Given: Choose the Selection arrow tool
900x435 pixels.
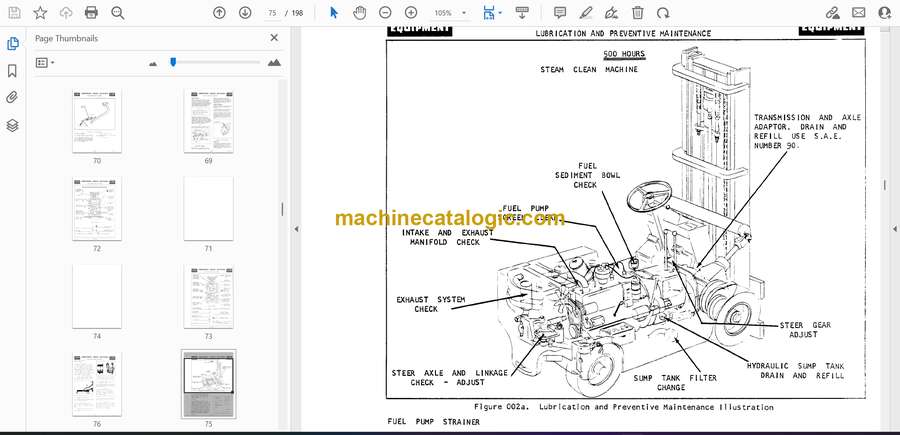Looking at the screenshot, I should pyautogui.click(x=334, y=13).
